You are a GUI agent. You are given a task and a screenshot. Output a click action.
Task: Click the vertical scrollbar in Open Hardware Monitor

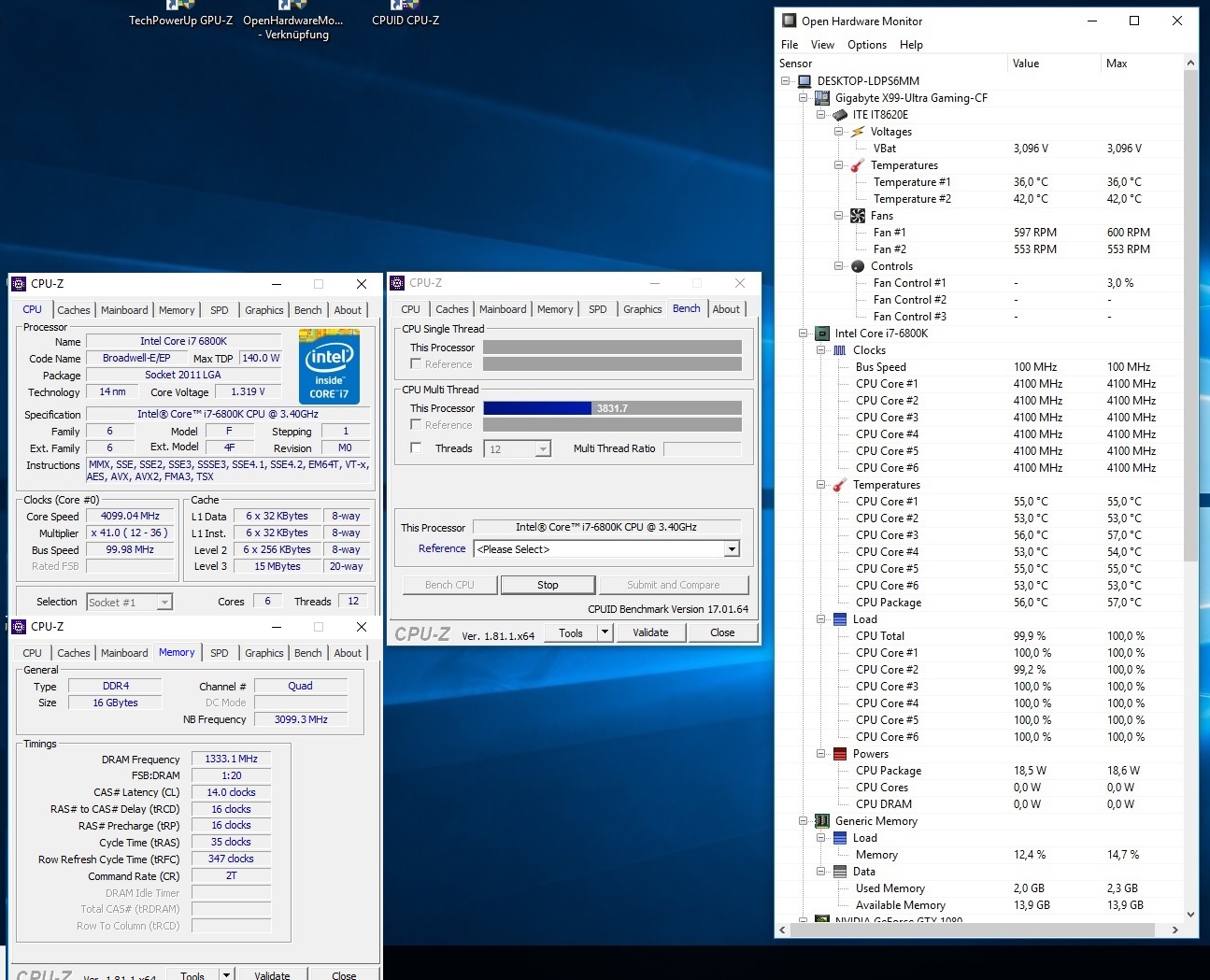click(x=1190, y=318)
